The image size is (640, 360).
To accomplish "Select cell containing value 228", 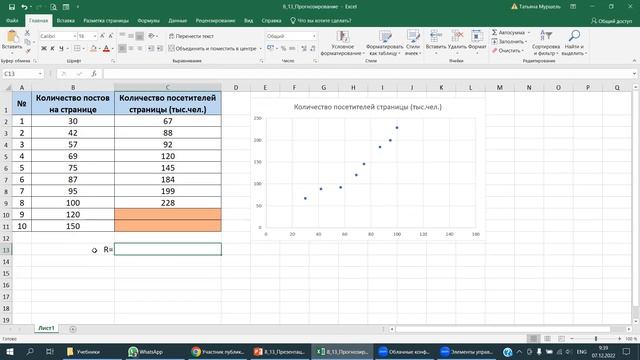I will (168, 203).
